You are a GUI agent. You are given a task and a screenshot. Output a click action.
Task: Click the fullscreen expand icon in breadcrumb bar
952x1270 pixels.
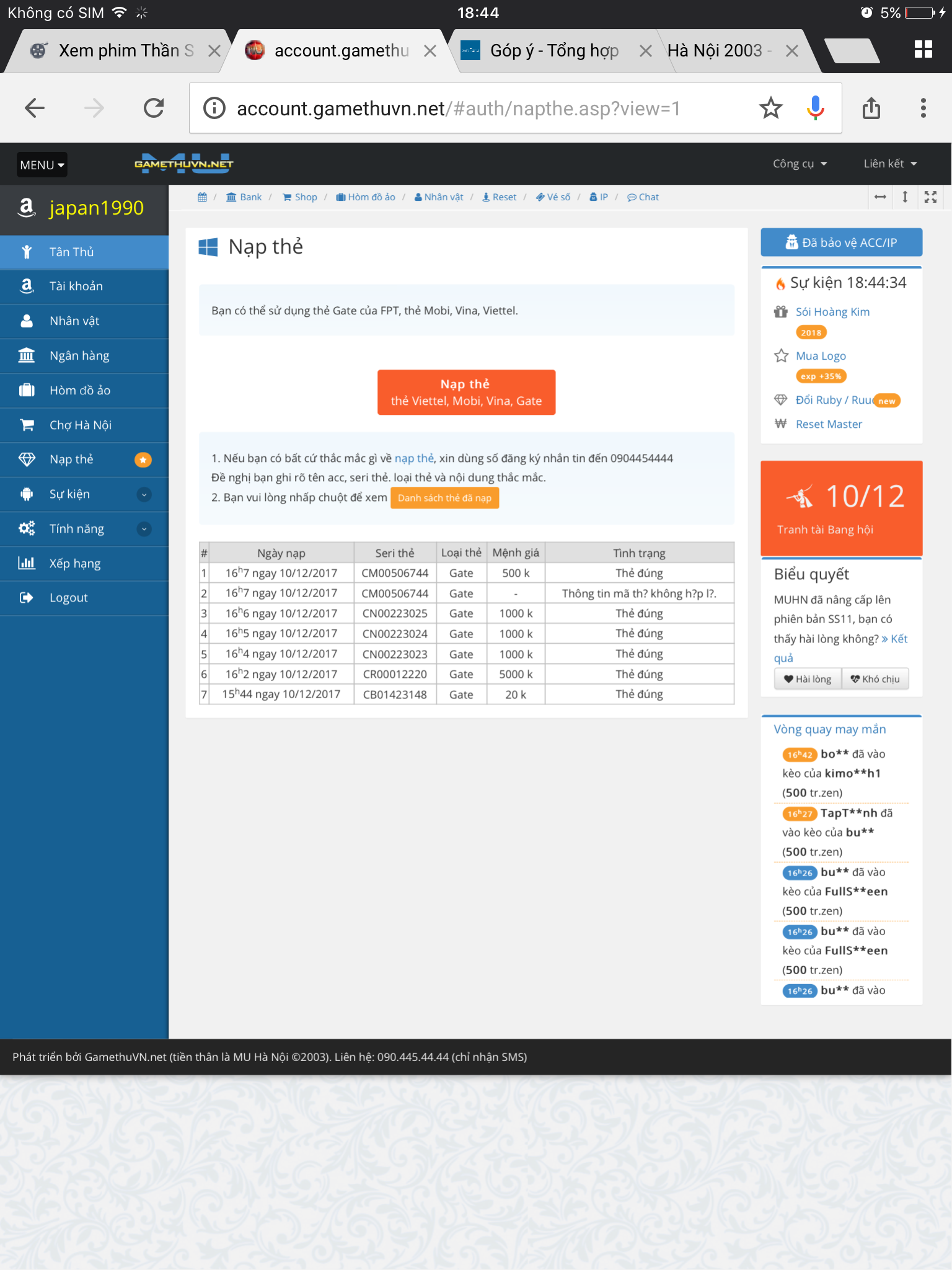tap(930, 197)
